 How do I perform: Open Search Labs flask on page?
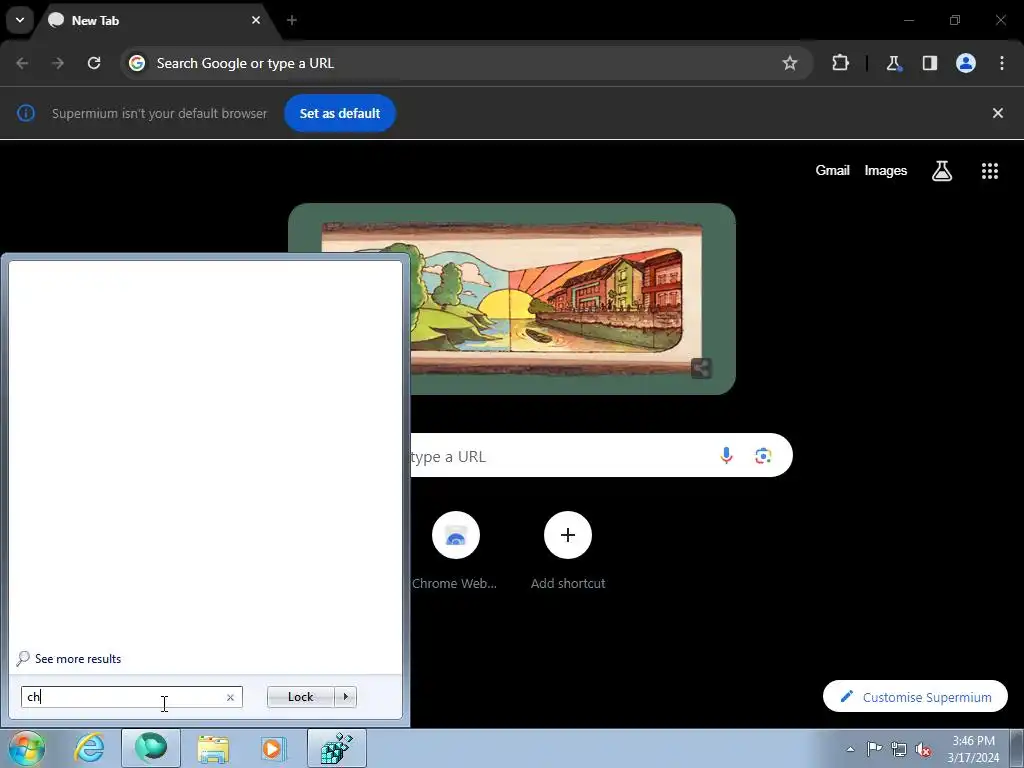pyautogui.click(x=942, y=171)
